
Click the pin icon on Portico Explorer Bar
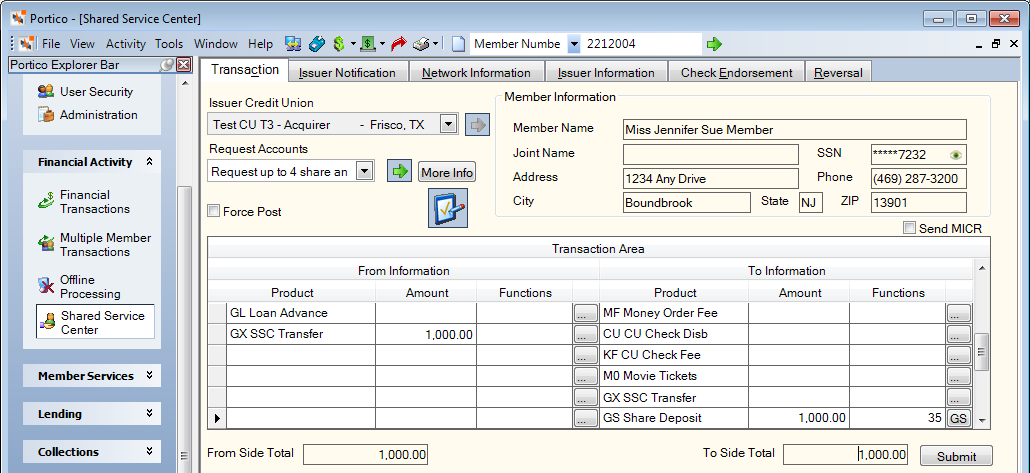168,64
